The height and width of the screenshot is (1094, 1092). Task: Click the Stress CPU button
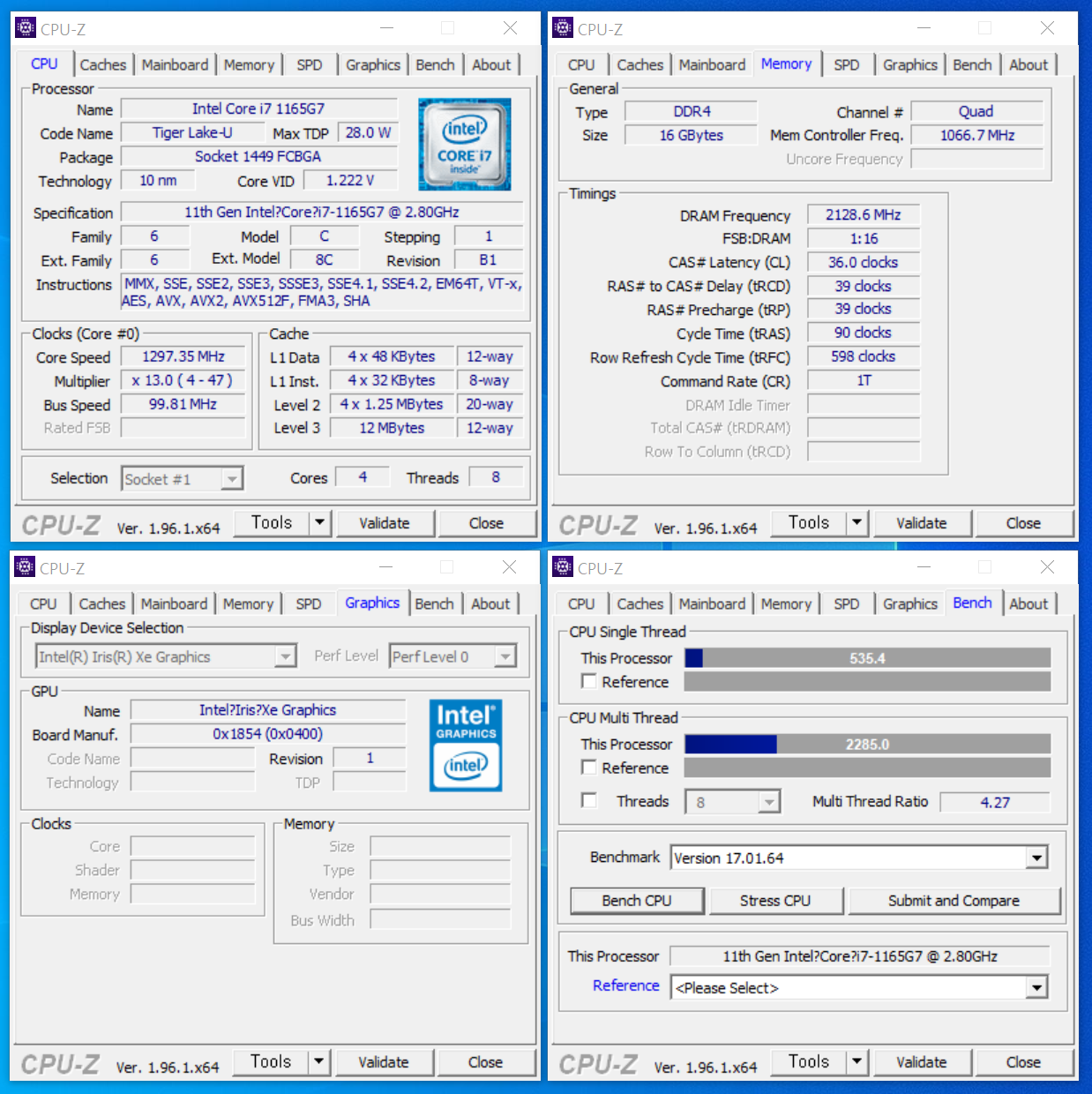tap(774, 901)
